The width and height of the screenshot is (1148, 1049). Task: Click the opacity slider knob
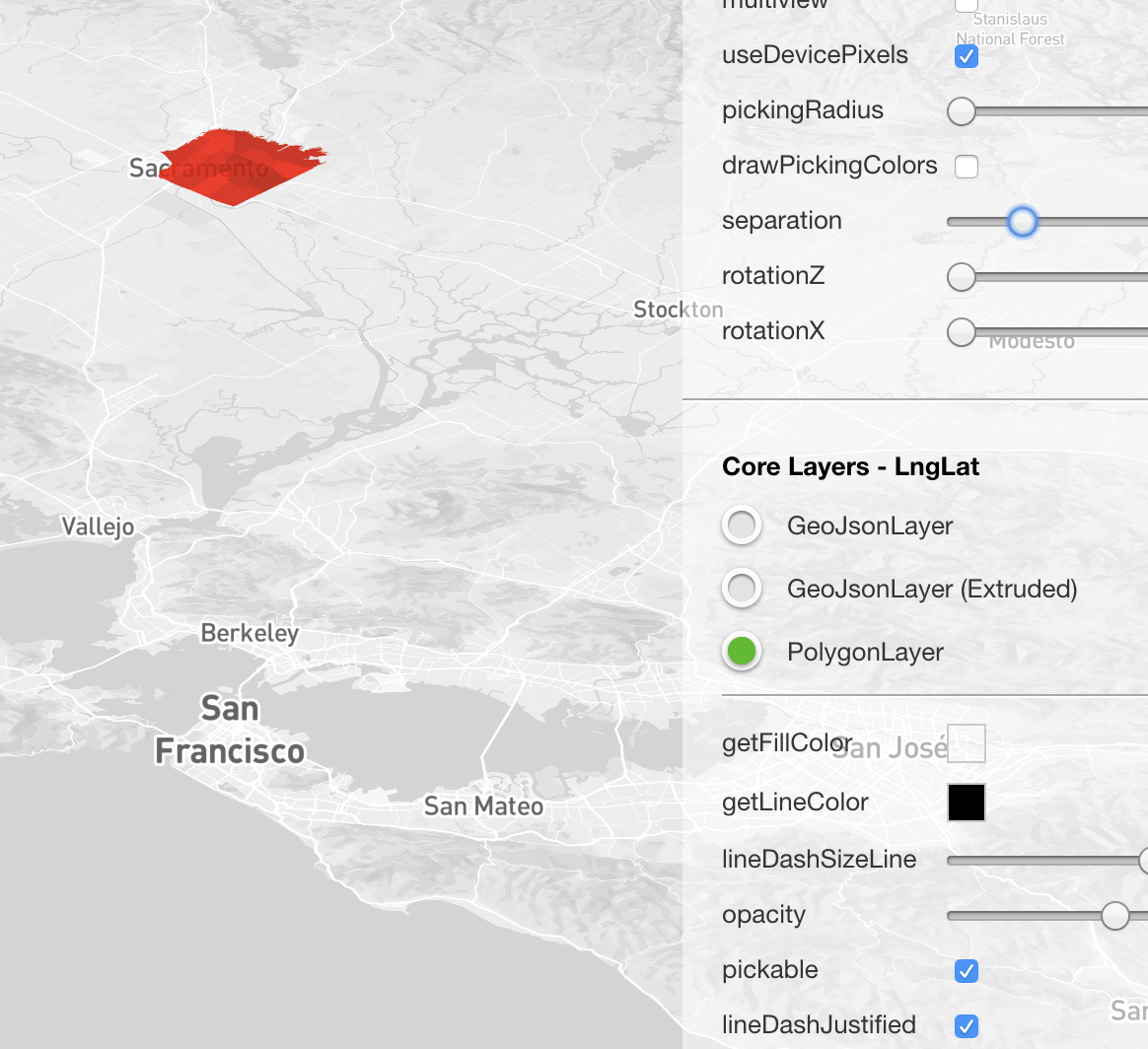[1115, 916]
